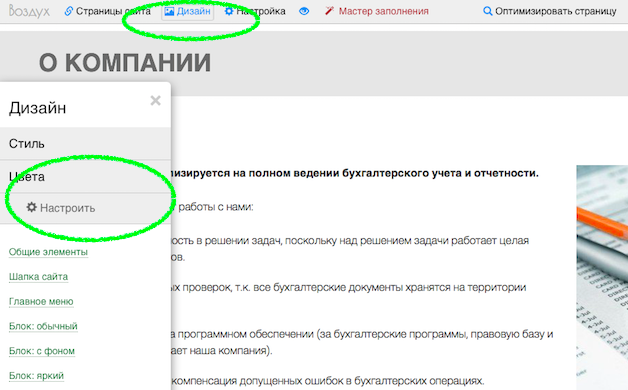Click the link icon beside Страницы сайта

pos(68,11)
